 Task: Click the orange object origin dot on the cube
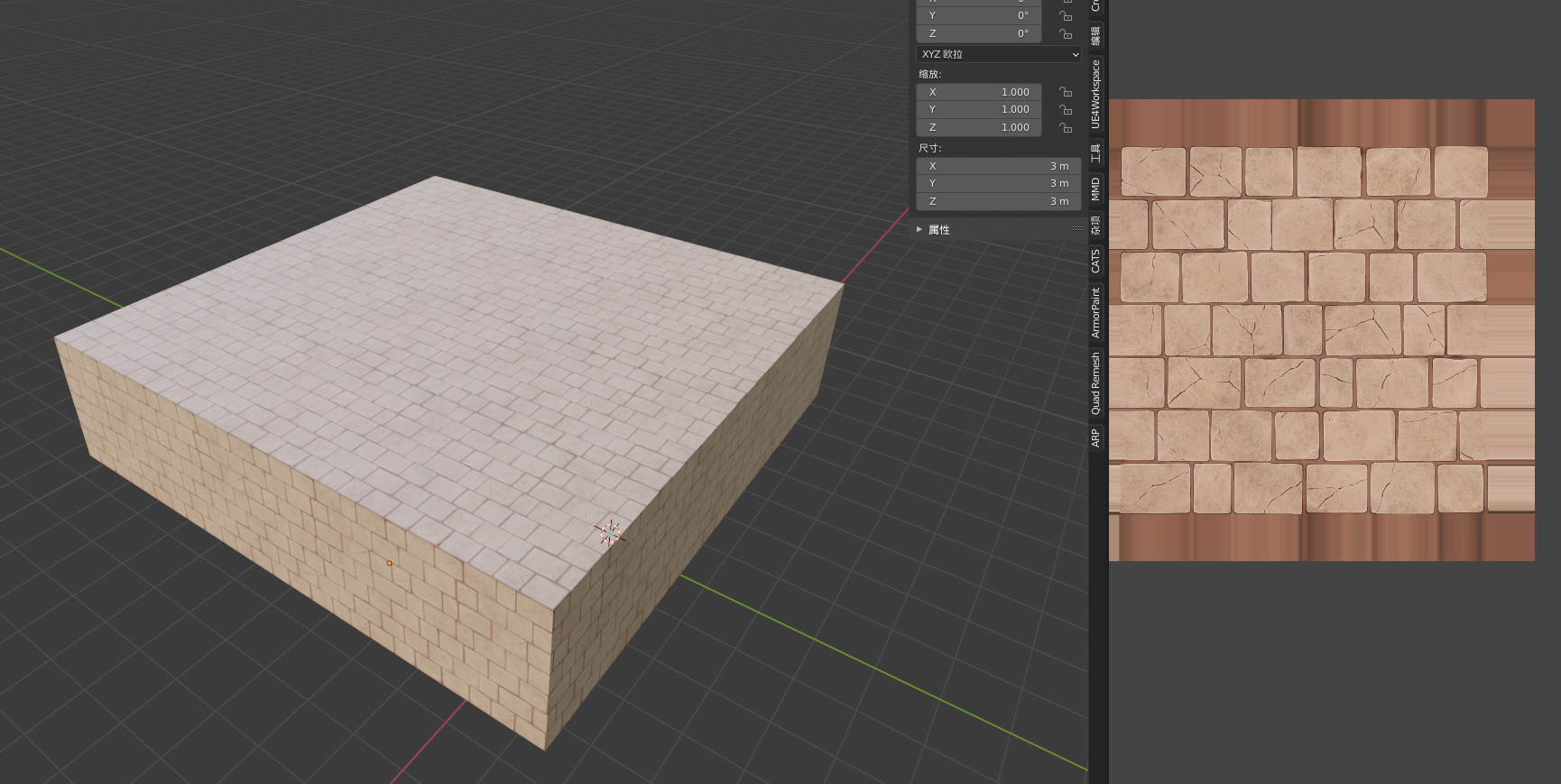389,564
